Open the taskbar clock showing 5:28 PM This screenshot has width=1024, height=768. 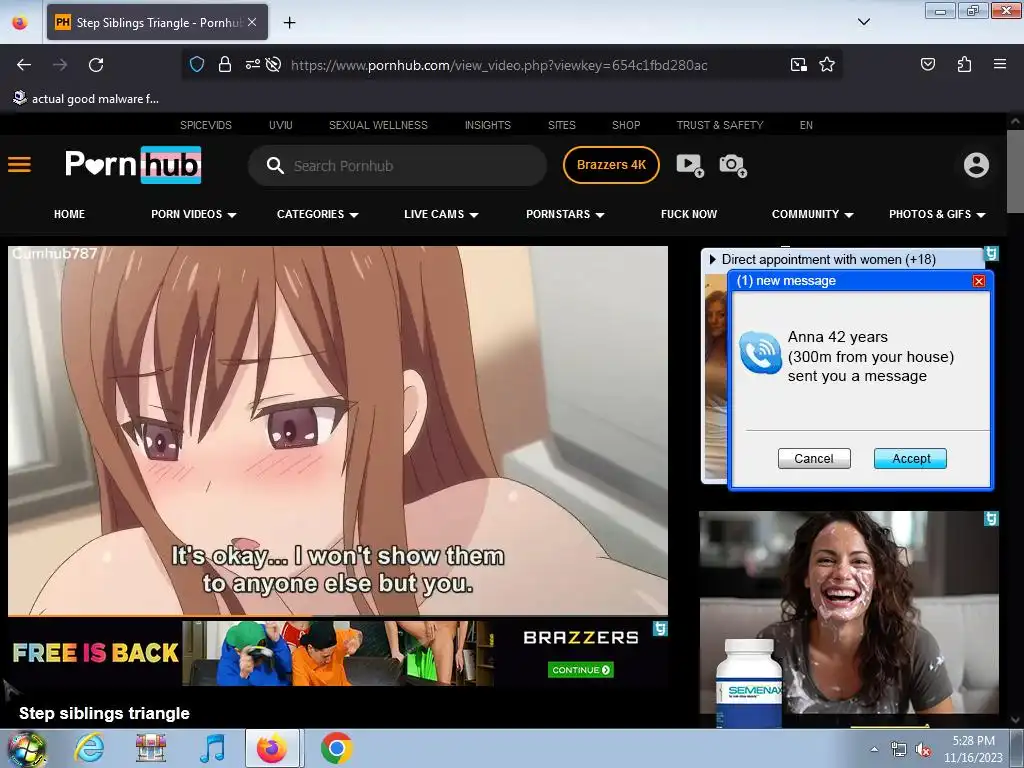tap(973, 749)
